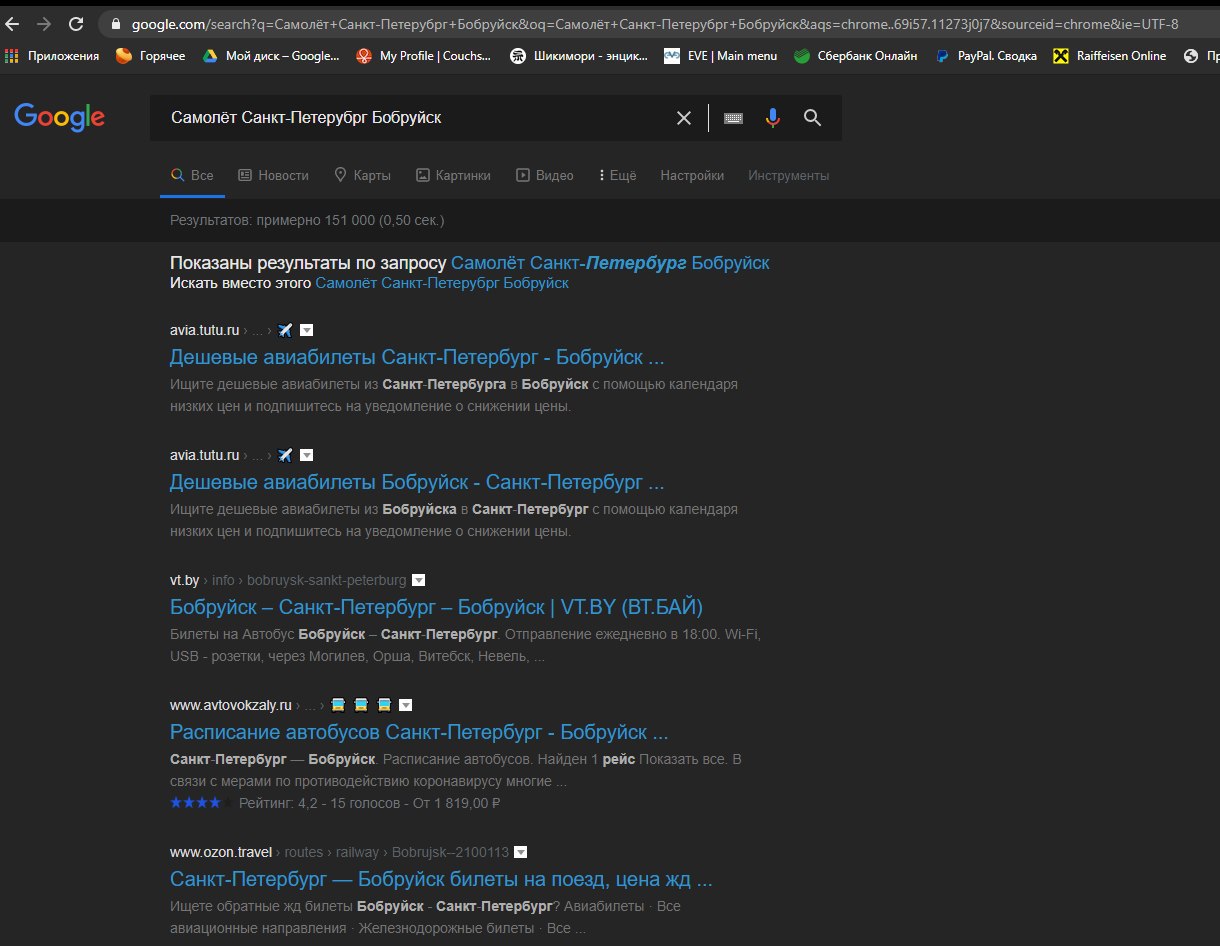Click the Google logo
This screenshot has width=1220, height=946.
point(60,118)
